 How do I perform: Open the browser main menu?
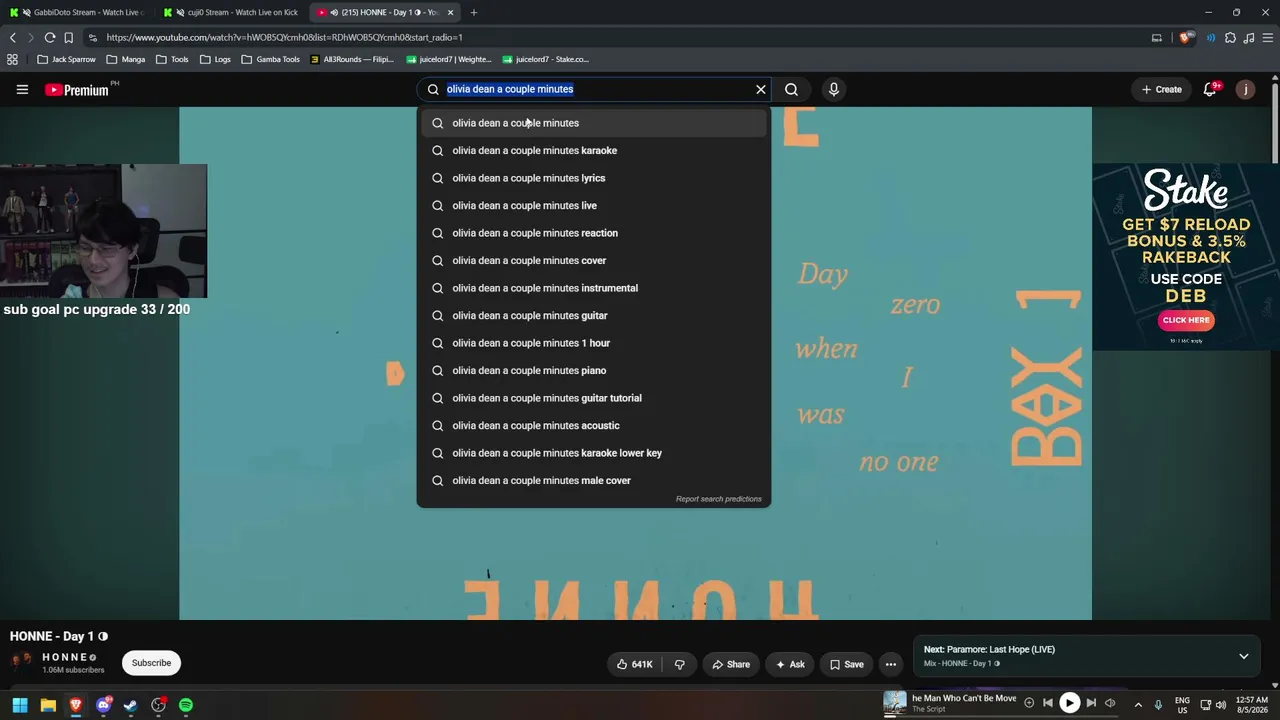(x=1268, y=37)
